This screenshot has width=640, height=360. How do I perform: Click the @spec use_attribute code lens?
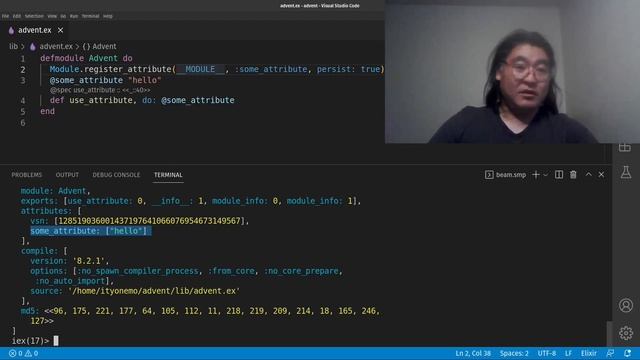100,90
